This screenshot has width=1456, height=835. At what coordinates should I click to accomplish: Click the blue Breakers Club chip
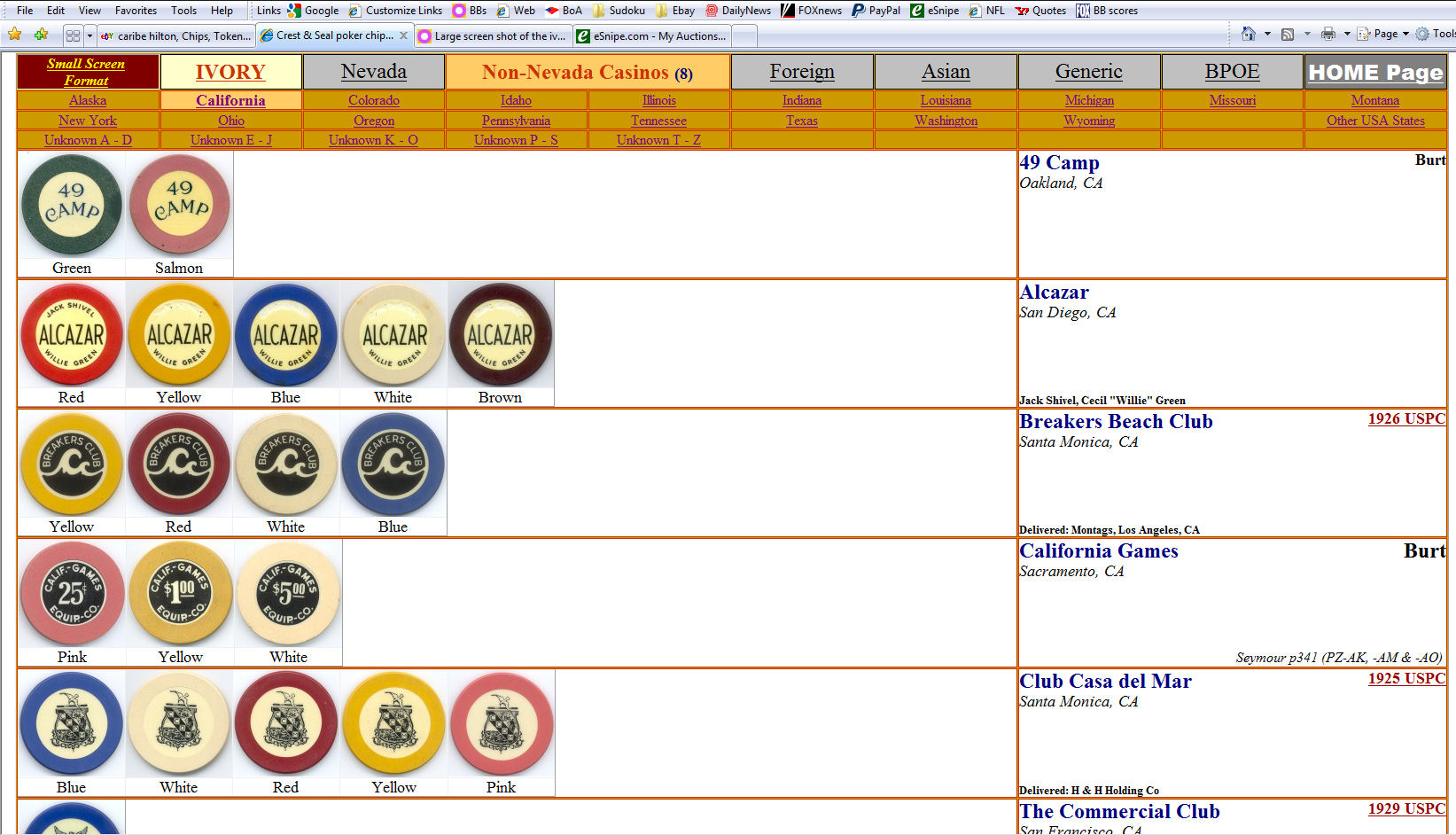[x=393, y=464]
